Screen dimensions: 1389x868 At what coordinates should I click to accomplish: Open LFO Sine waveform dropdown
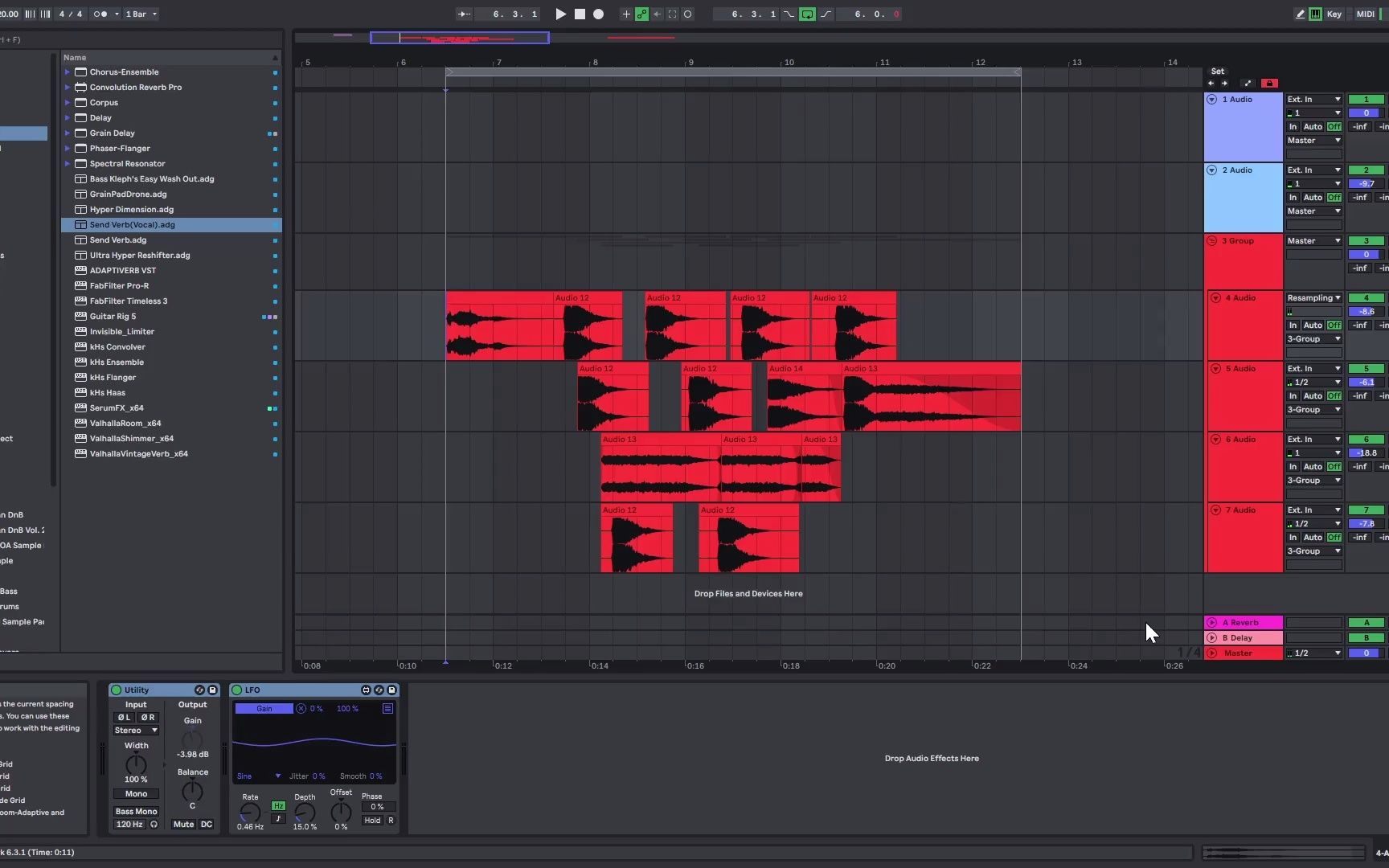258,776
